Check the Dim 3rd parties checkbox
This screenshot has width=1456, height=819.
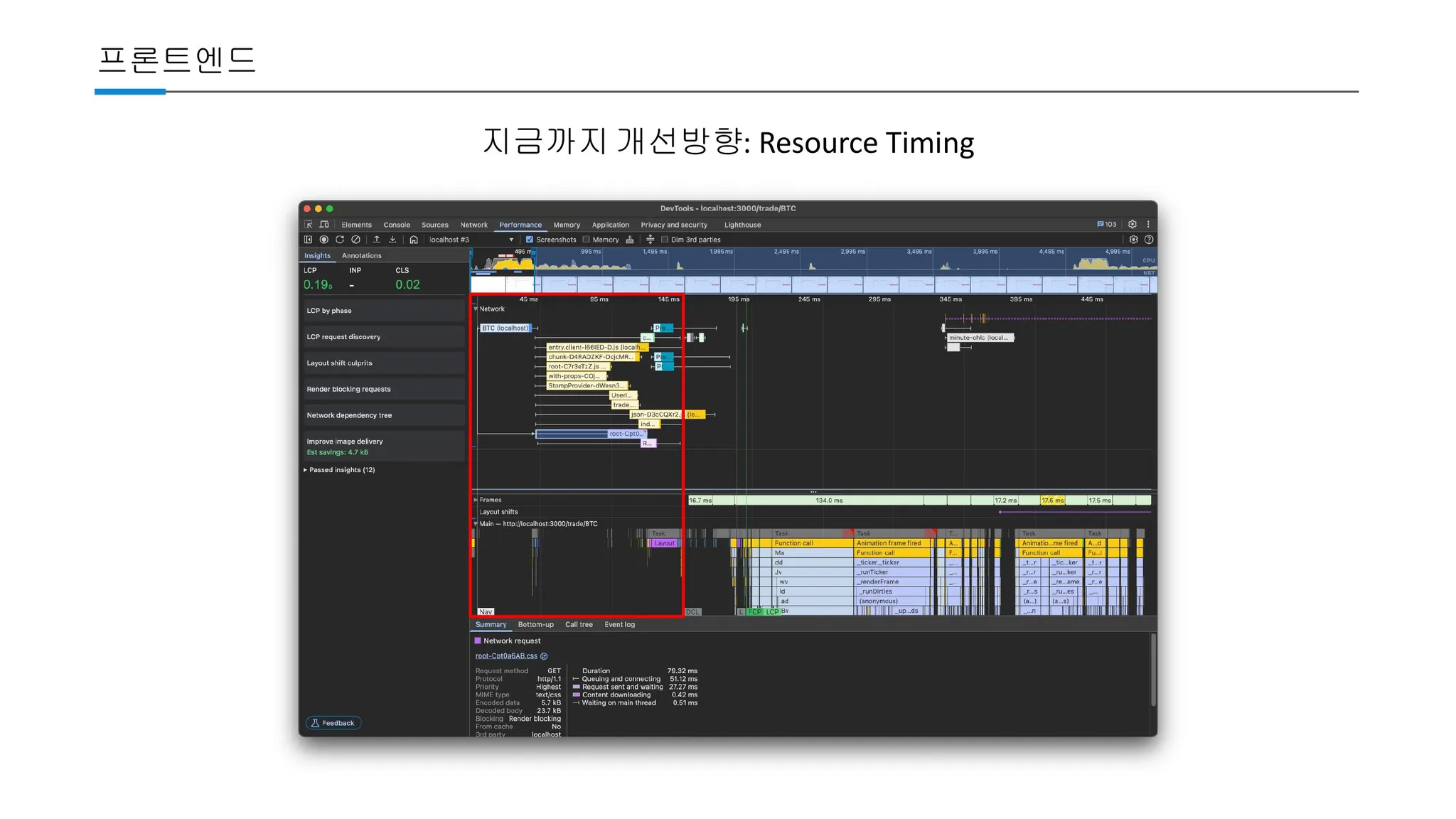click(x=665, y=240)
